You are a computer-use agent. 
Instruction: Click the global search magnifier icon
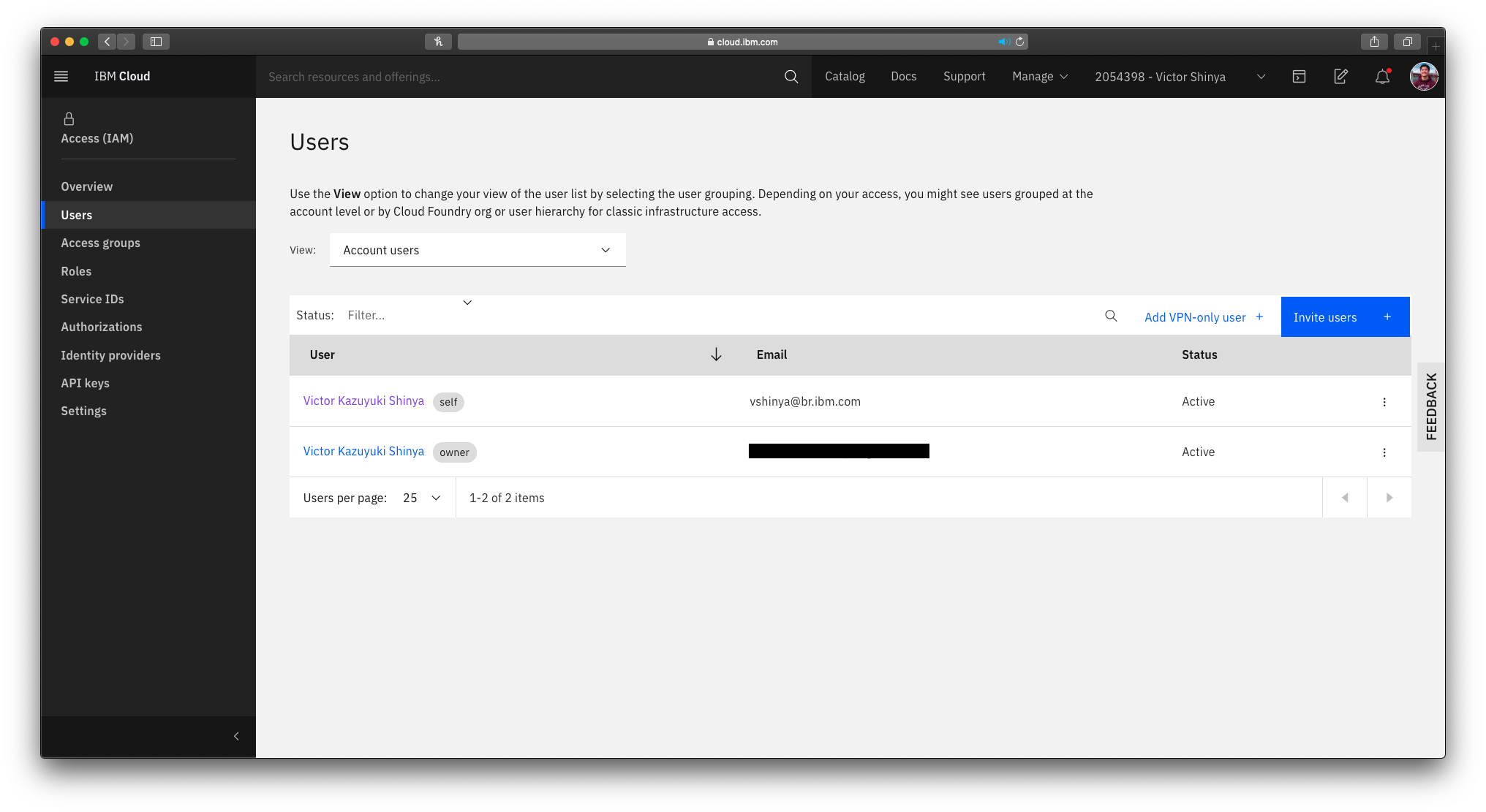pyautogui.click(x=791, y=77)
